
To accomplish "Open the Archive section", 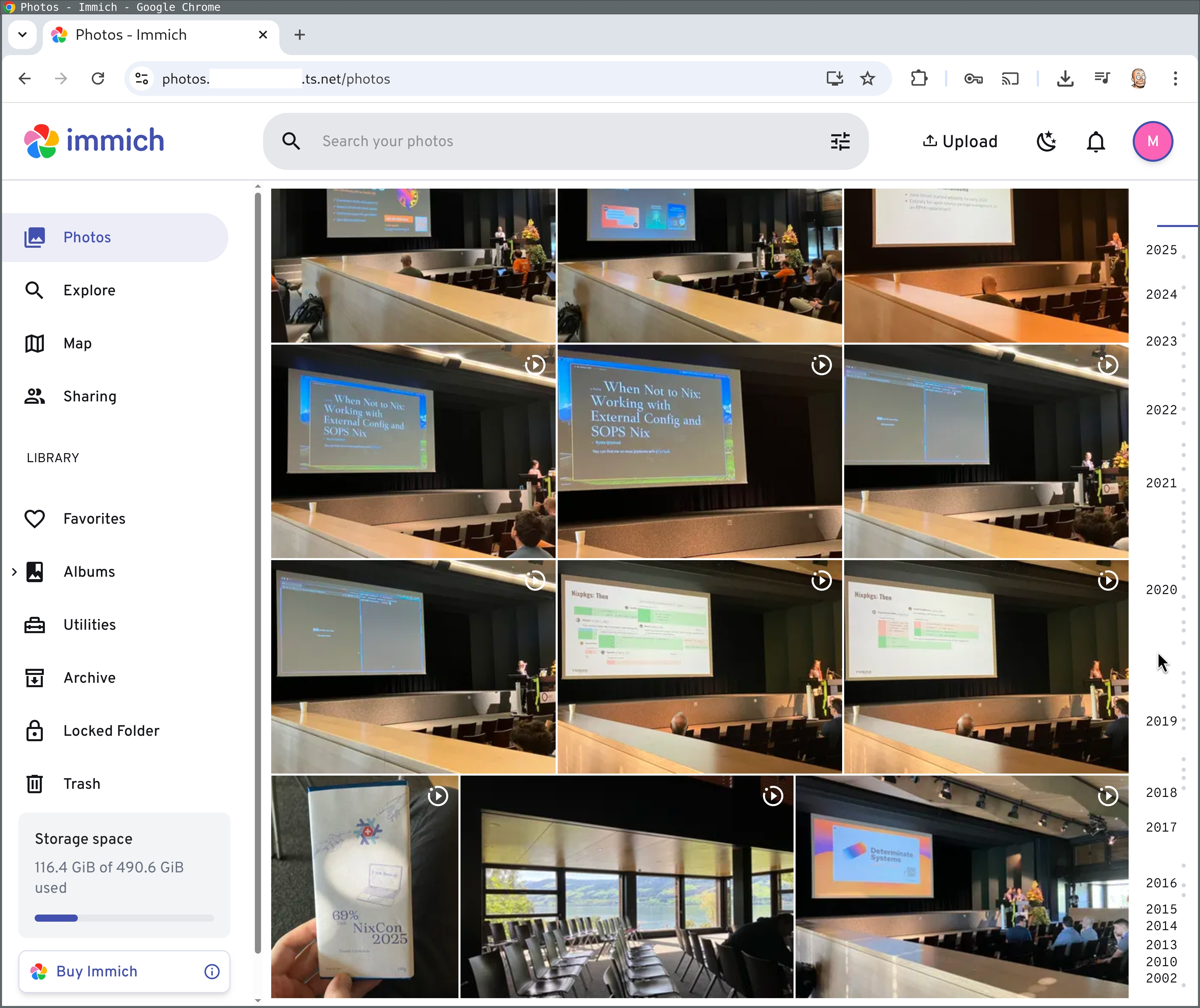I will 89,678.
